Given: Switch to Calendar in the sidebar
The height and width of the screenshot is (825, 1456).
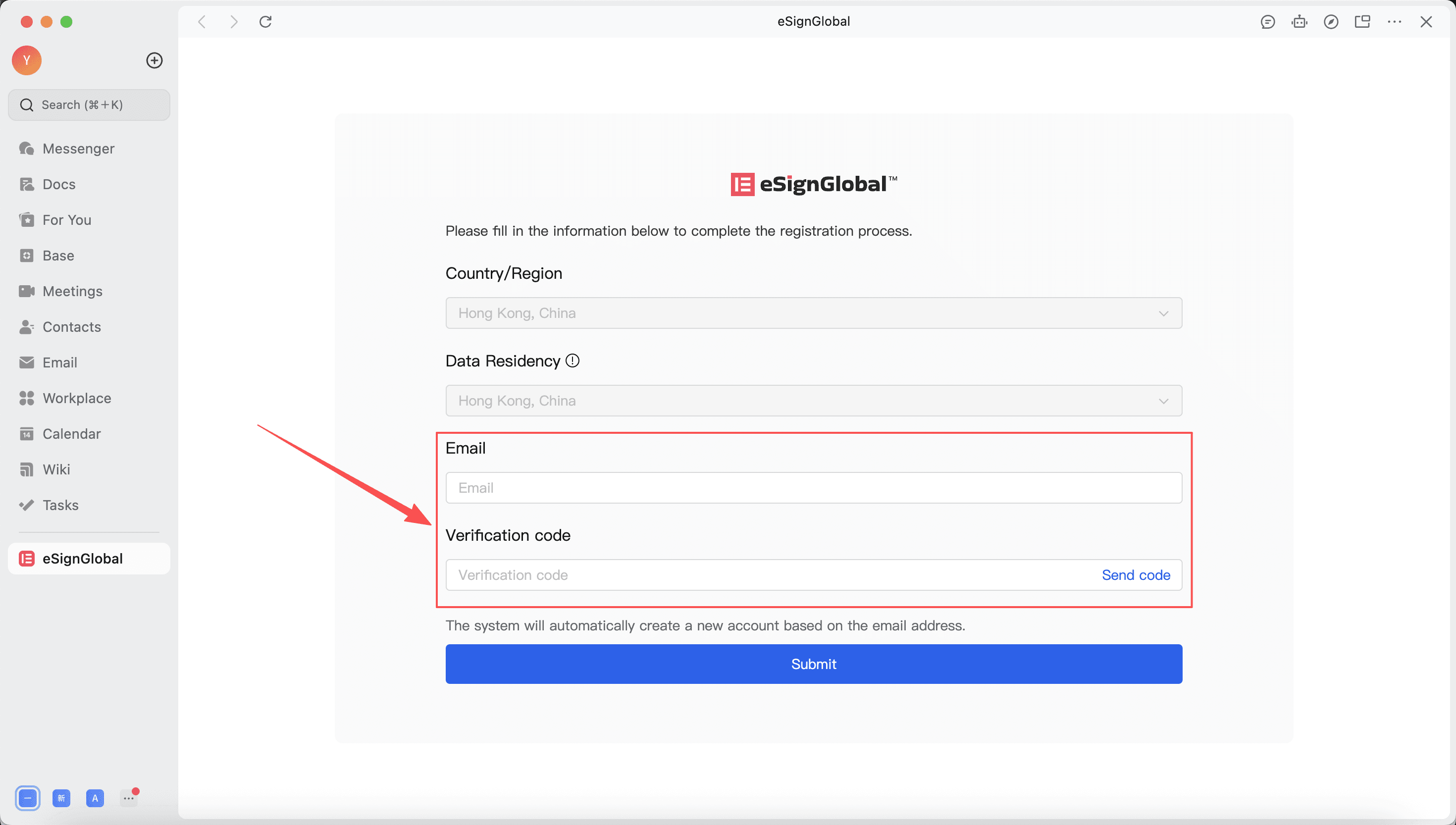Looking at the screenshot, I should coord(71,433).
